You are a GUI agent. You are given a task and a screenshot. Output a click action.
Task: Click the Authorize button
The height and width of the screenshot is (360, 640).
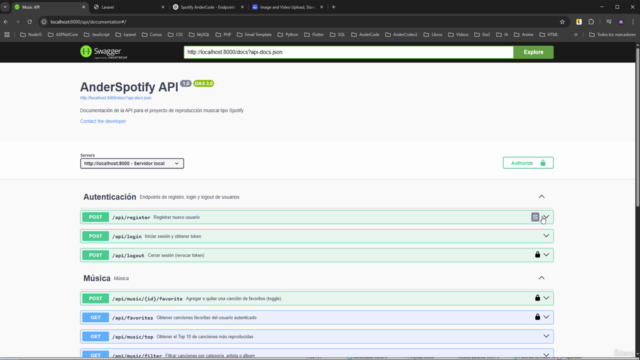[528, 163]
